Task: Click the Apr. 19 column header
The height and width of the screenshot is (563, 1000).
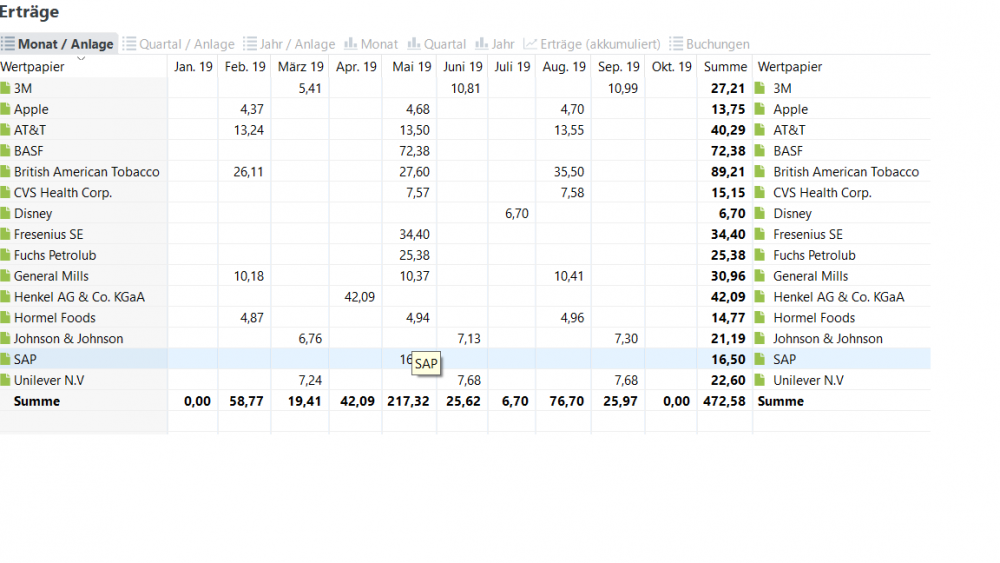Action: pyautogui.click(x=357, y=66)
